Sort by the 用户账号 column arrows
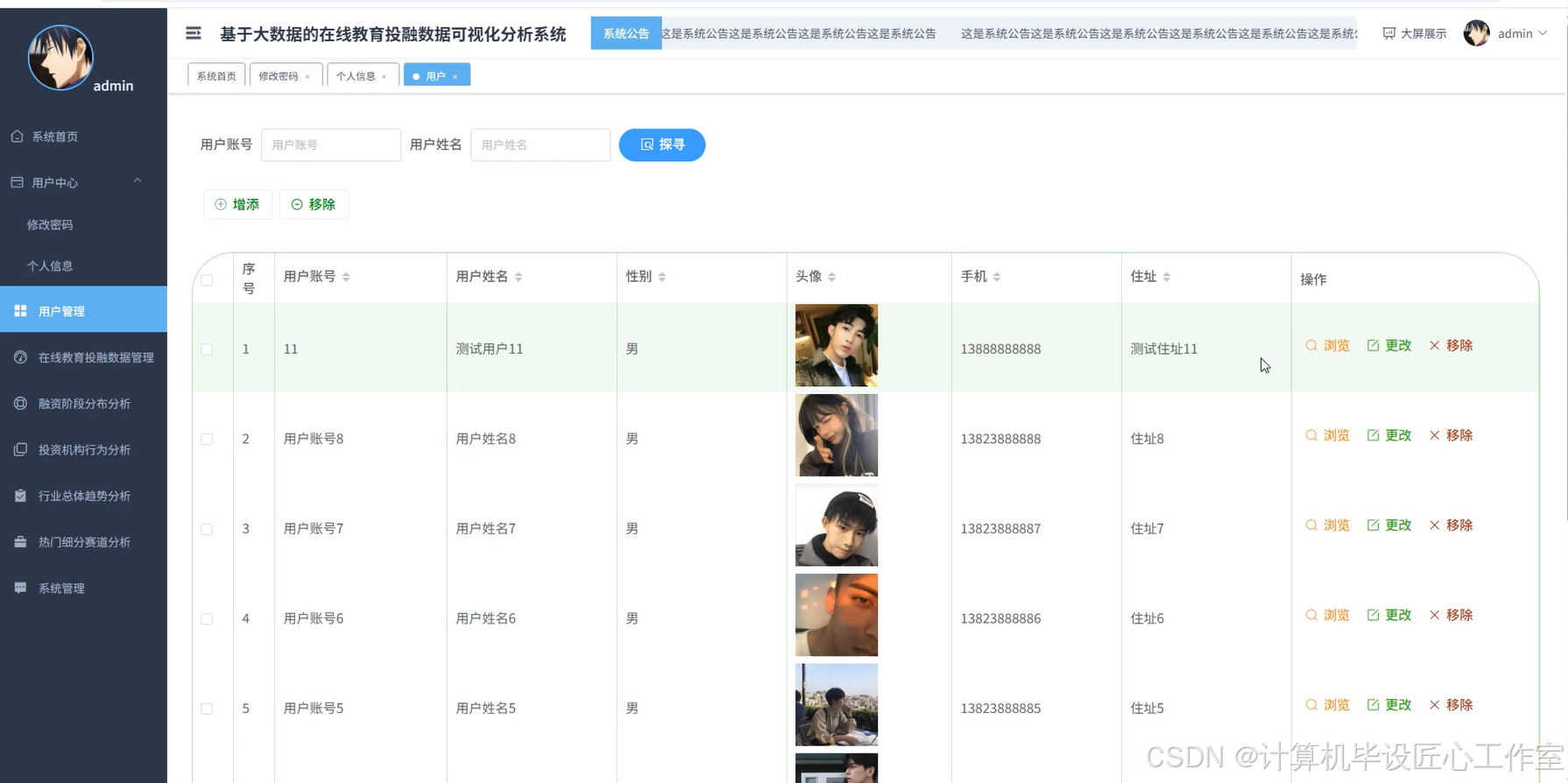Screen dimensions: 1568x783 (x=346, y=277)
